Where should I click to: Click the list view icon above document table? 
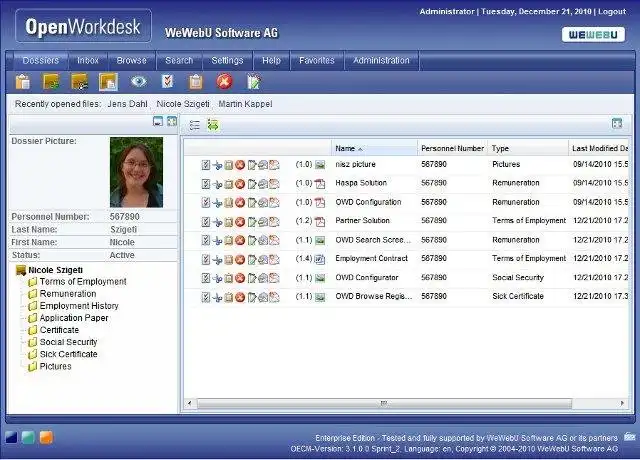pyautogui.click(x=195, y=125)
